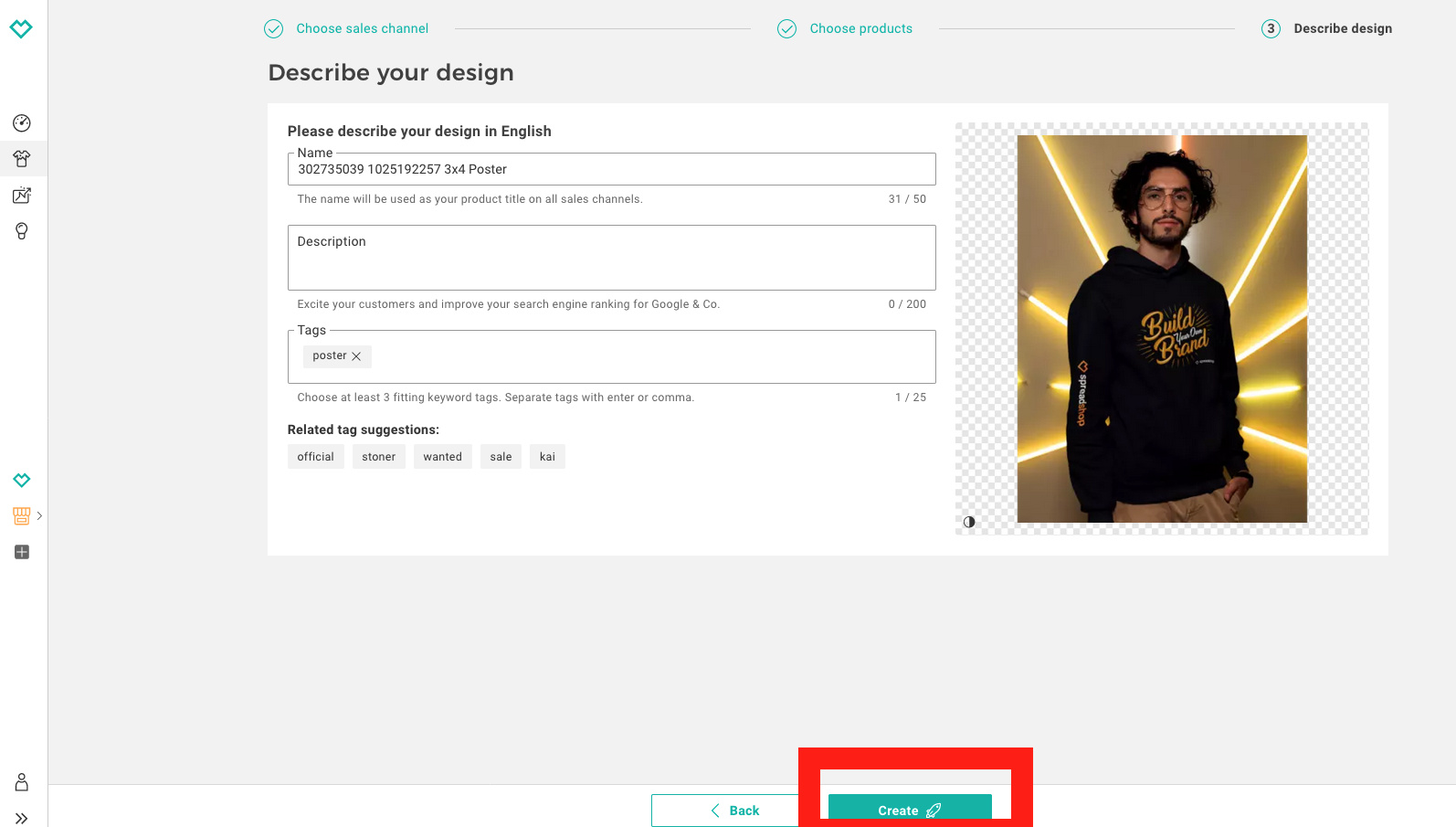Click the Create button
Screen dimensions: 1456x827
click(909, 810)
